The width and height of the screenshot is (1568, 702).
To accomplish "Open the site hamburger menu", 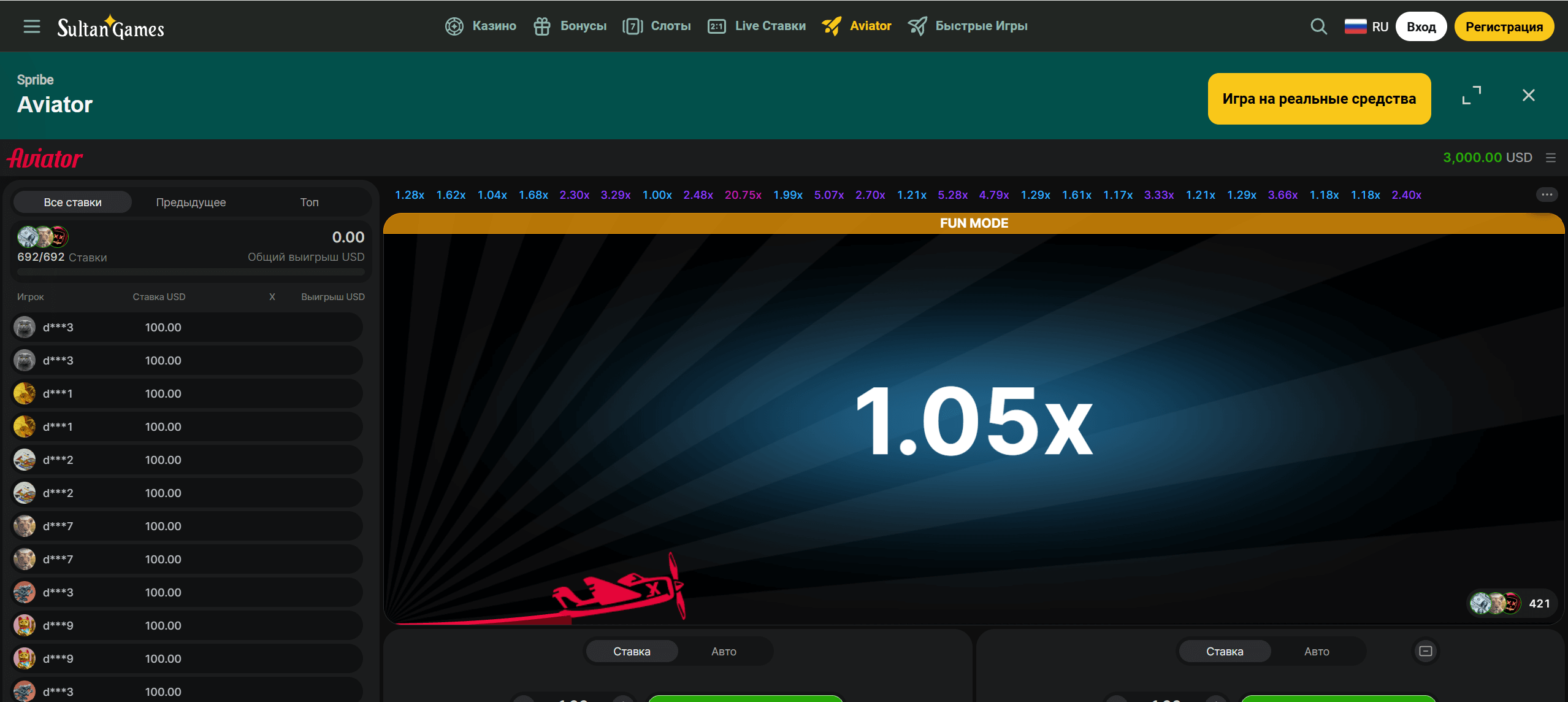I will pos(32,26).
